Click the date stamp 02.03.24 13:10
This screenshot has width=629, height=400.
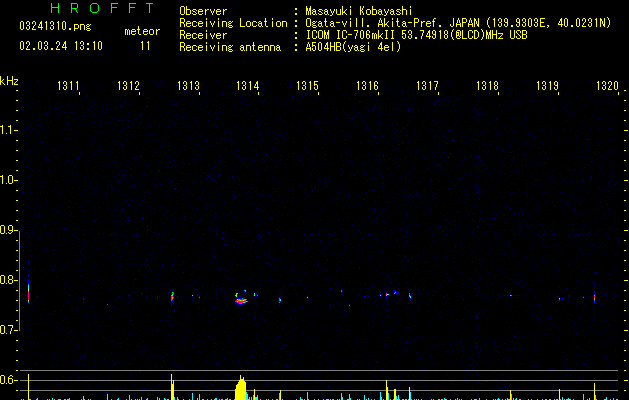pyautogui.click(x=61, y=46)
